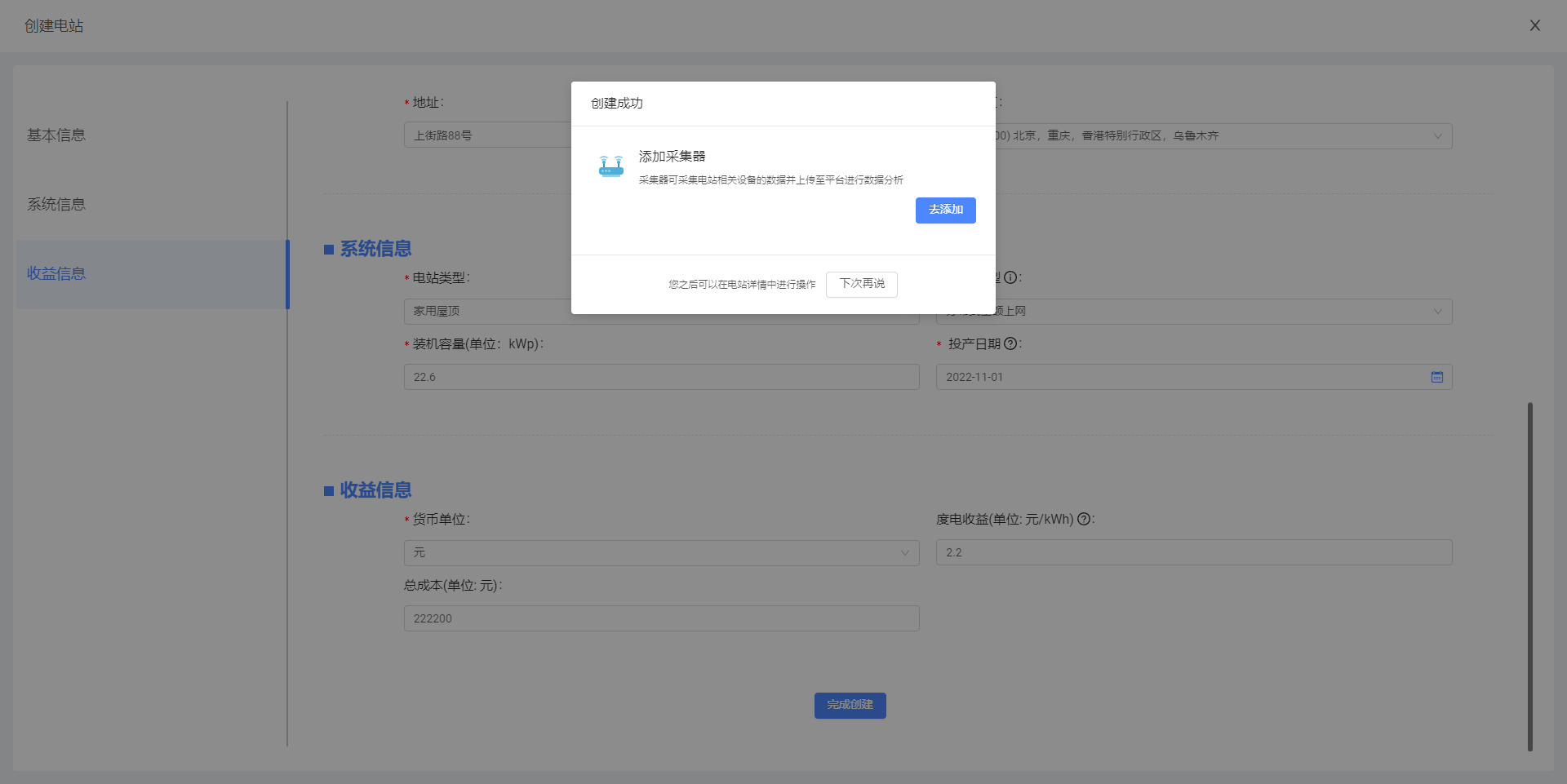Click help icon next to 度电收益 label

coord(1084,519)
